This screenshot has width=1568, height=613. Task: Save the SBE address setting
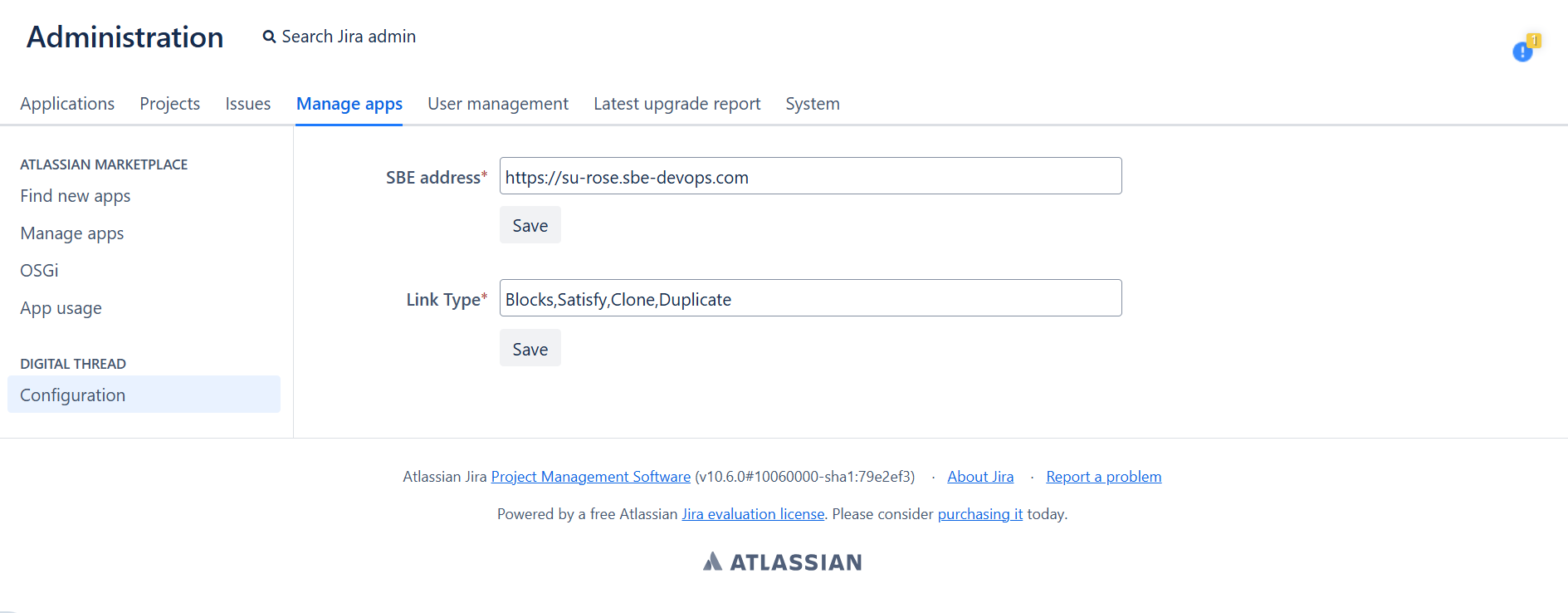tap(530, 225)
